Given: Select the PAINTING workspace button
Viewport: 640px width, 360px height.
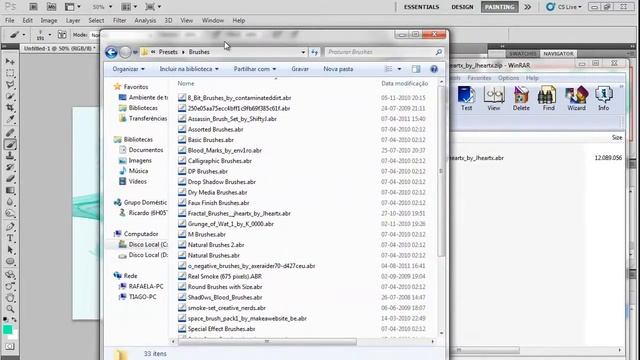Looking at the screenshot, I should coord(499,7).
